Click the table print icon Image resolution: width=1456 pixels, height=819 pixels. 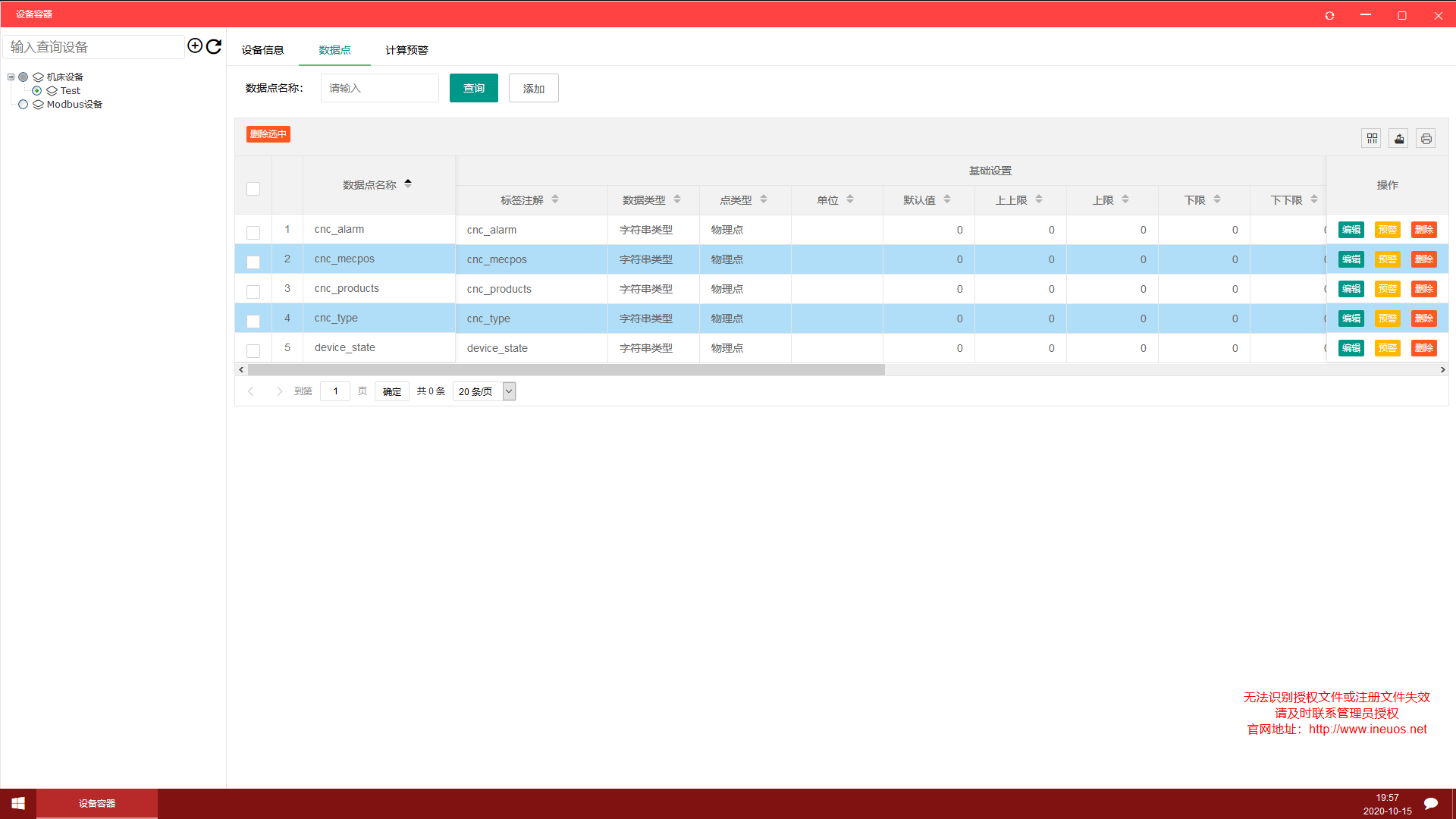pyautogui.click(x=1426, y=138)
